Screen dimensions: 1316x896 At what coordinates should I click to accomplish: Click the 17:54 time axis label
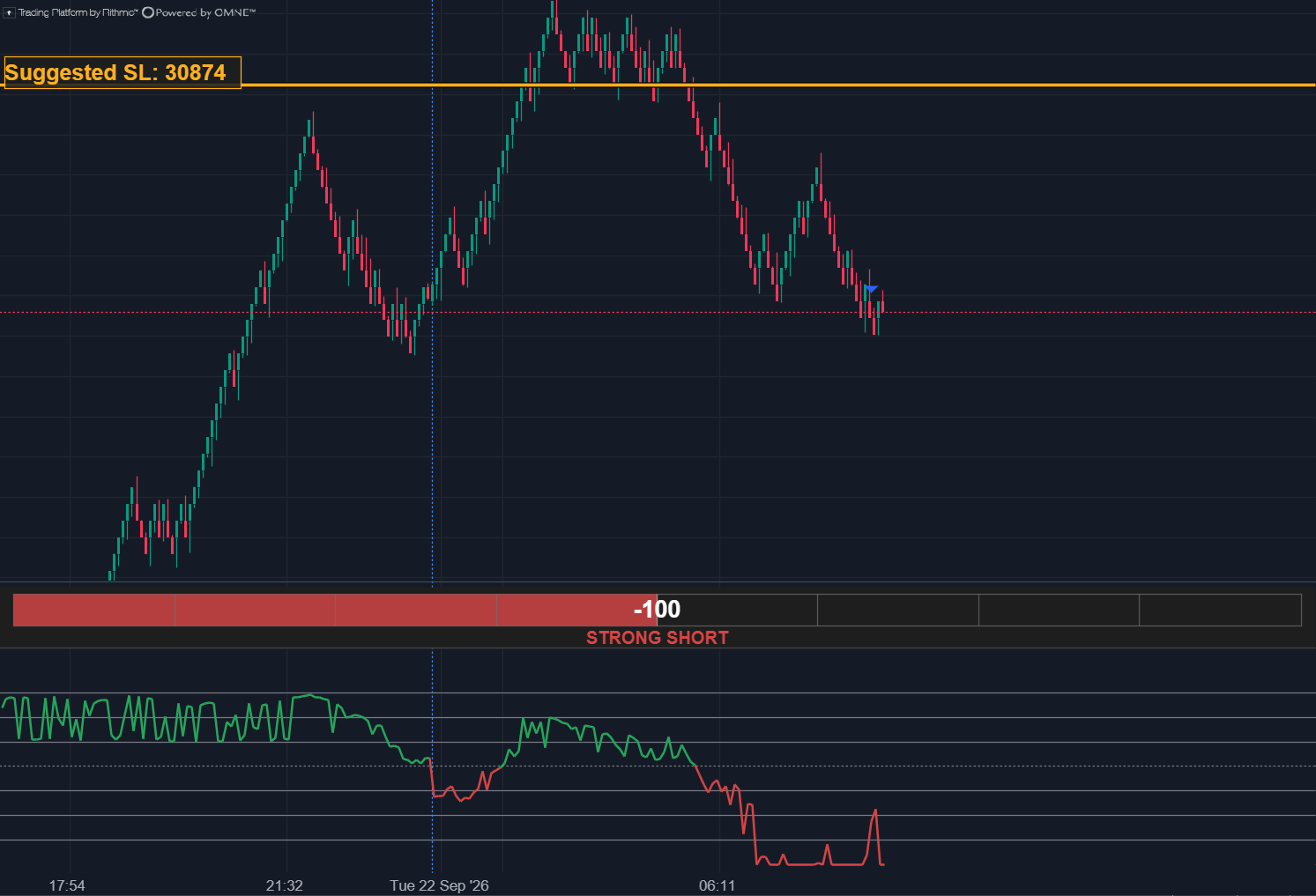point(67,885)
